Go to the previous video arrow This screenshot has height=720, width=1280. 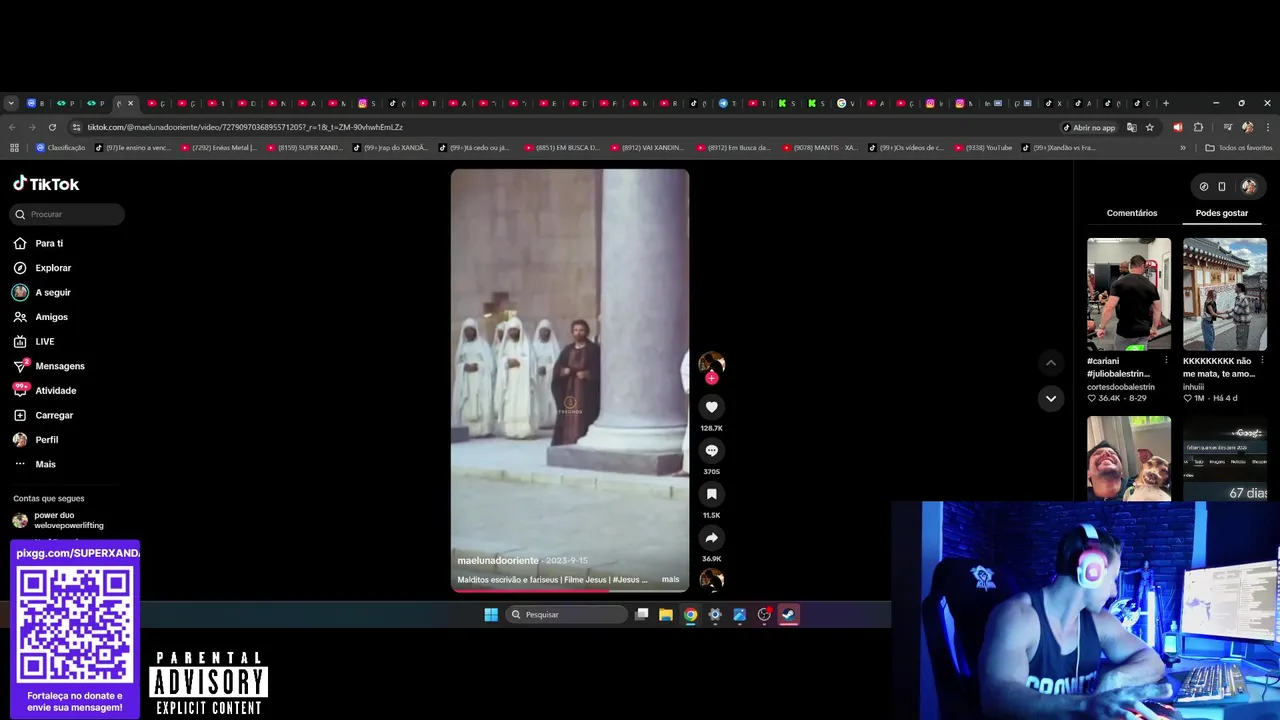click(x=1050, y=362)
